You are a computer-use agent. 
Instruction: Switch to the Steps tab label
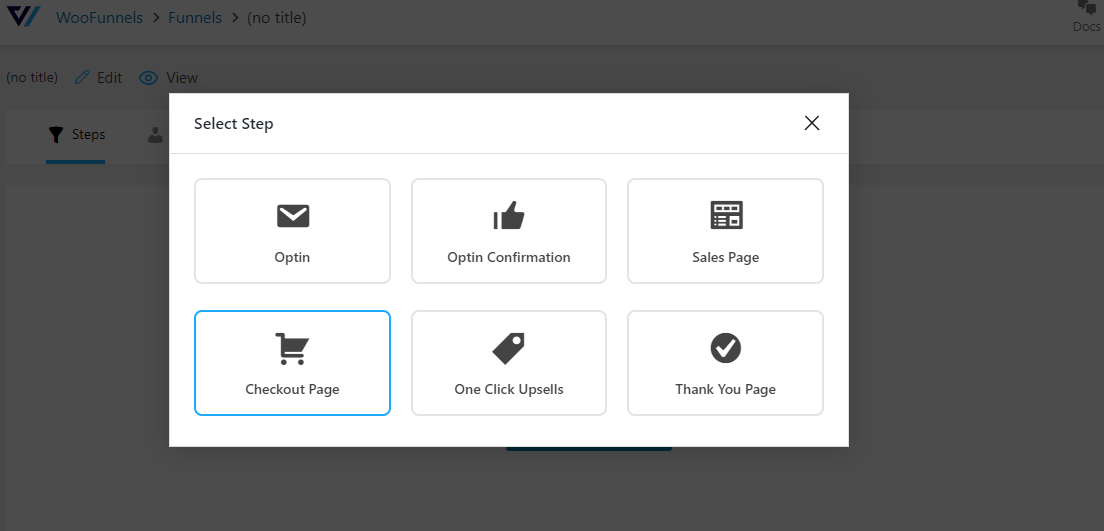[x=89, y=135]
